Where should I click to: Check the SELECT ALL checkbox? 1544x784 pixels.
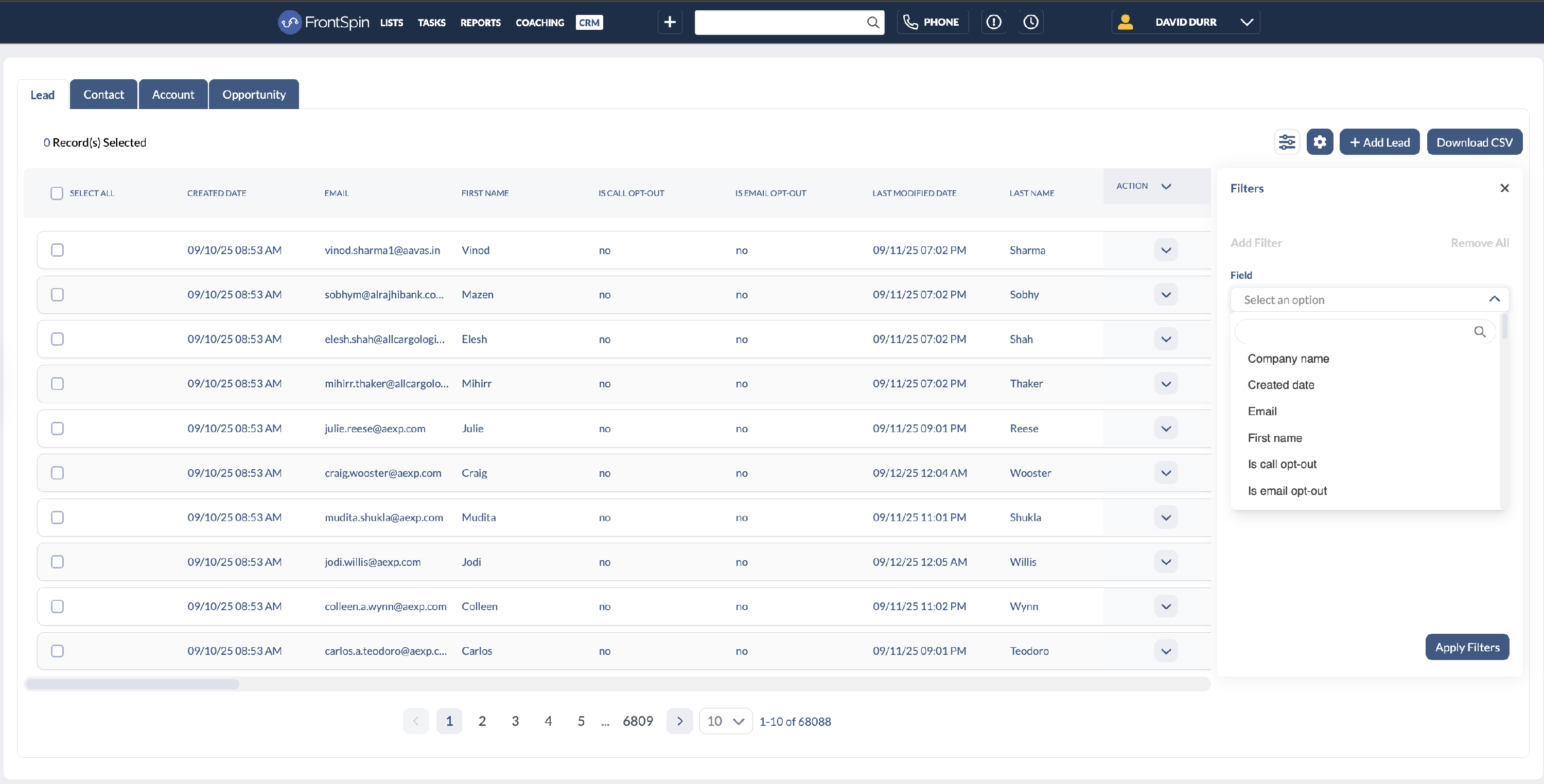(57, 193)
